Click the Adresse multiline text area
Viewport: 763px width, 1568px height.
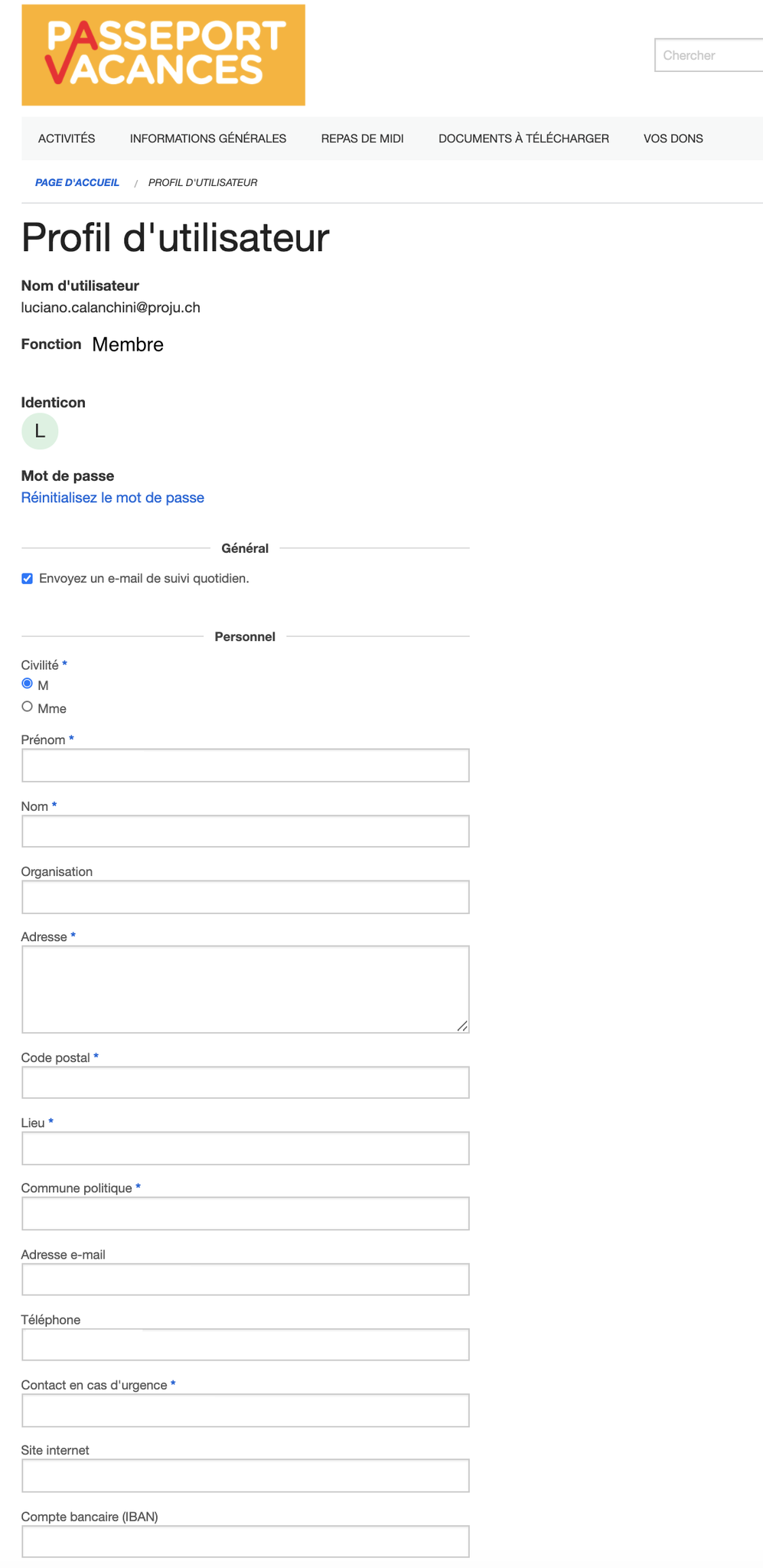click(x=246, y=989)
